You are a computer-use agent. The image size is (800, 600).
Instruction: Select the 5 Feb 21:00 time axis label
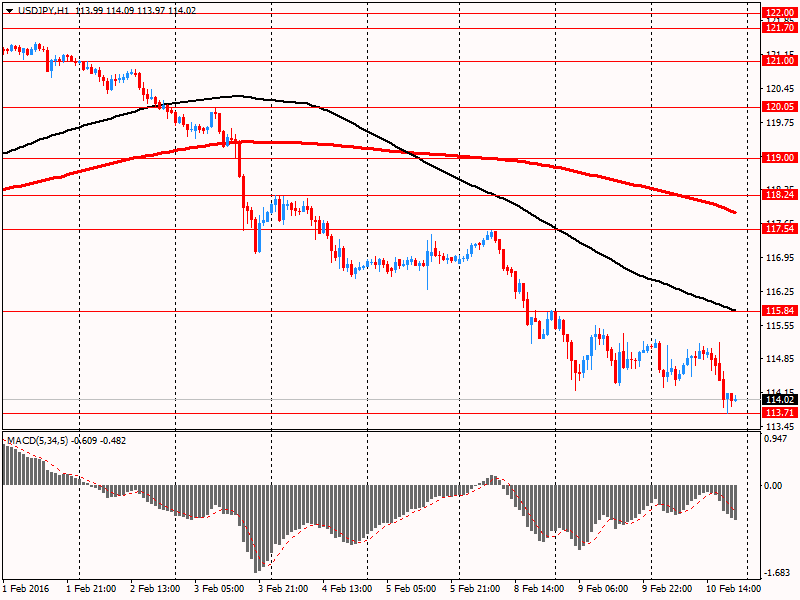(x=476, y=589)
